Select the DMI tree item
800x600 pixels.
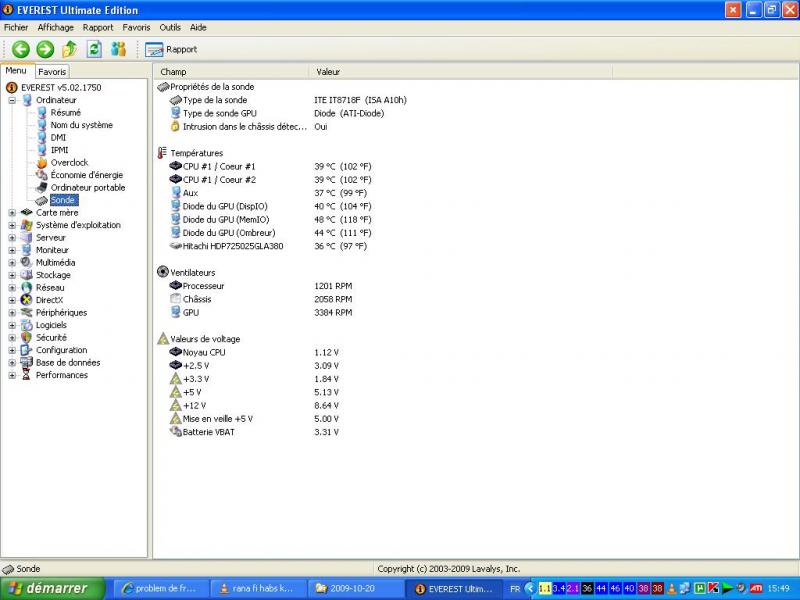58,138
